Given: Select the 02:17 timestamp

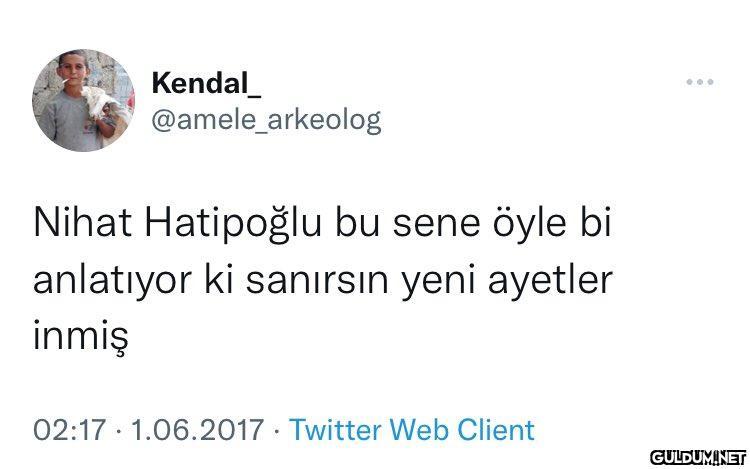Looking at the screenshot, I should 69,429.
